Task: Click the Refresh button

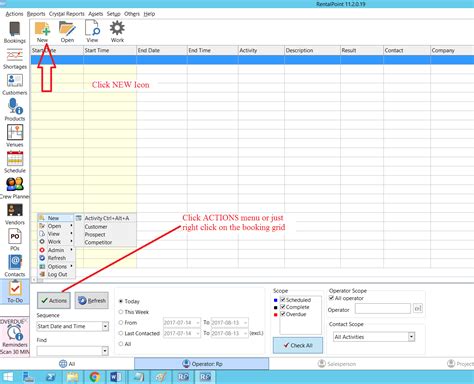Action: (x=92, y=301)
